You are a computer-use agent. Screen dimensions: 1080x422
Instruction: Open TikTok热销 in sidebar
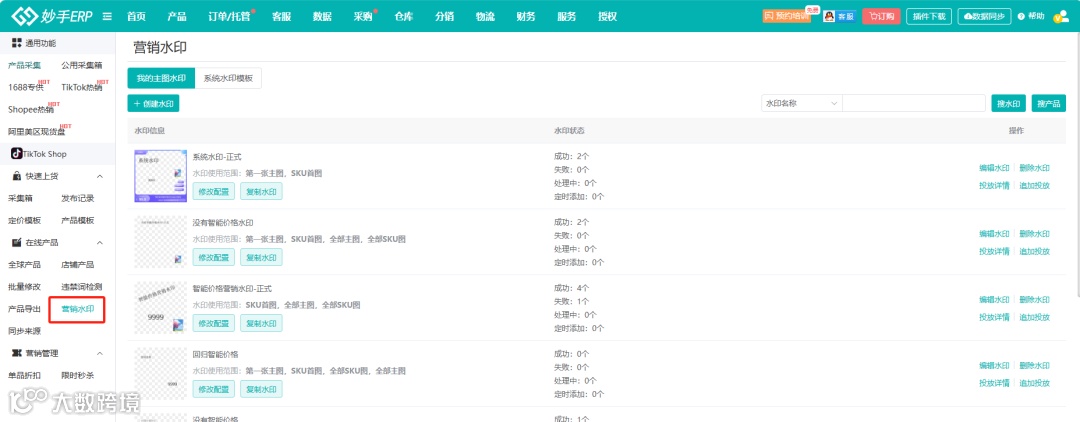(x=81, y=87)
